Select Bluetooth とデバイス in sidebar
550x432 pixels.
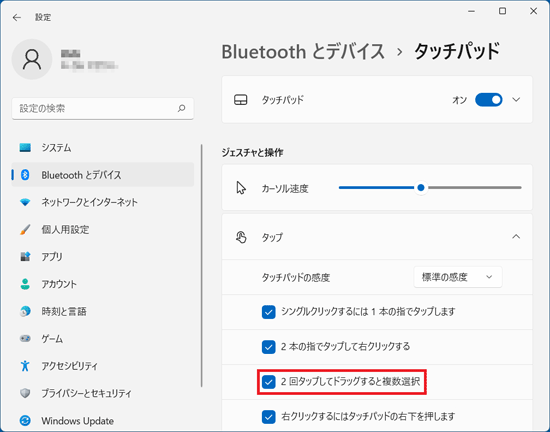[x=102, y=175]
